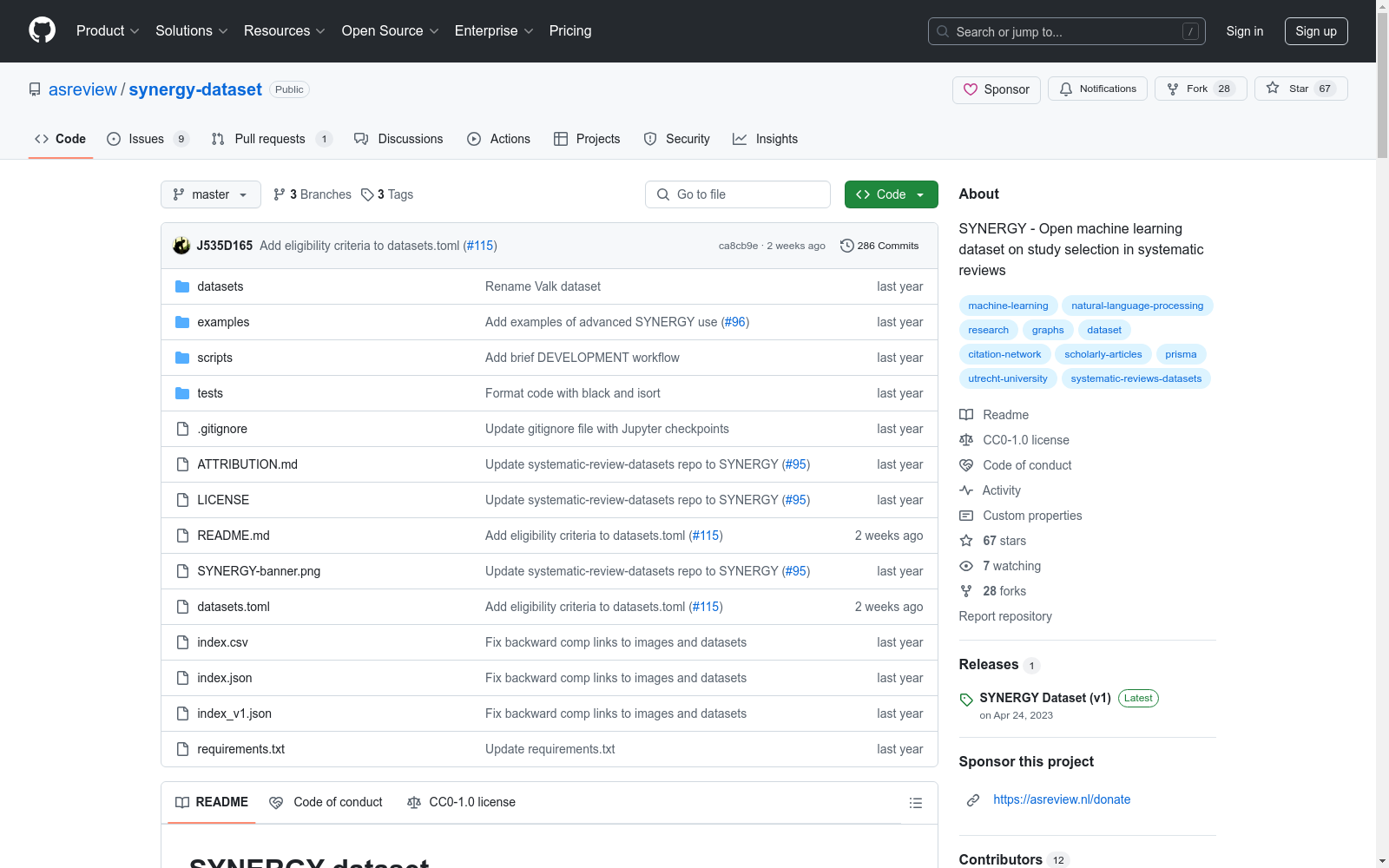Click the citation-network topic tag

[1004, 354]
